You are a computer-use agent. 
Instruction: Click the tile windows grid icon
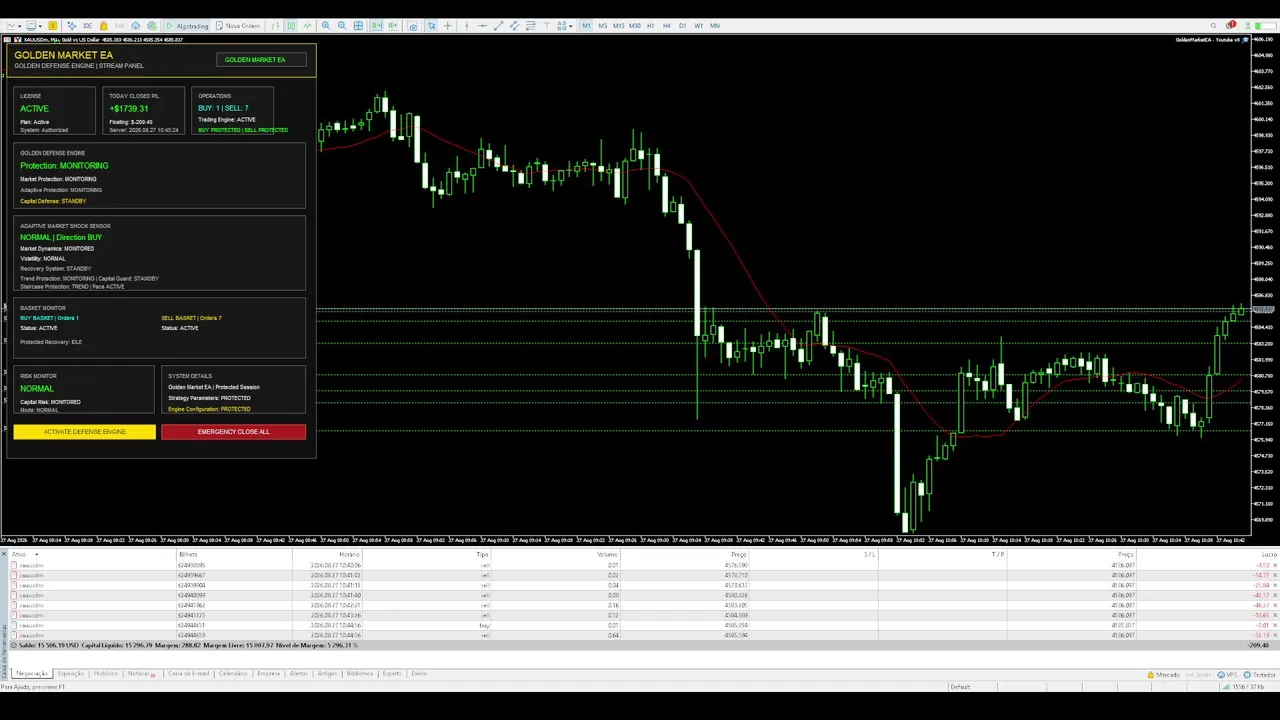[x=358, y=25]
